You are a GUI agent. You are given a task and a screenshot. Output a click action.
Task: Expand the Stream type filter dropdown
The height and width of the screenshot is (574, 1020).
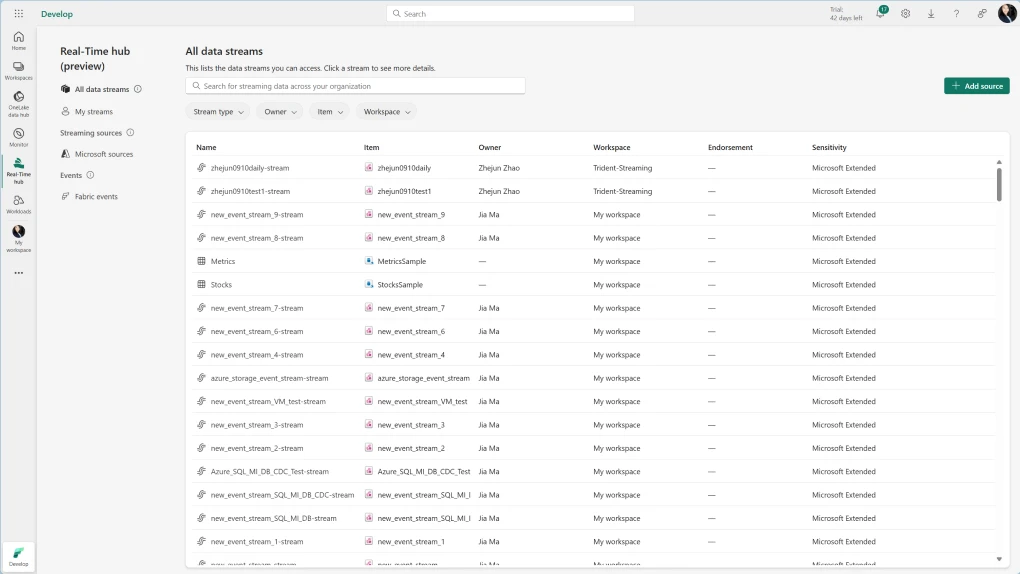pos(218,112)
